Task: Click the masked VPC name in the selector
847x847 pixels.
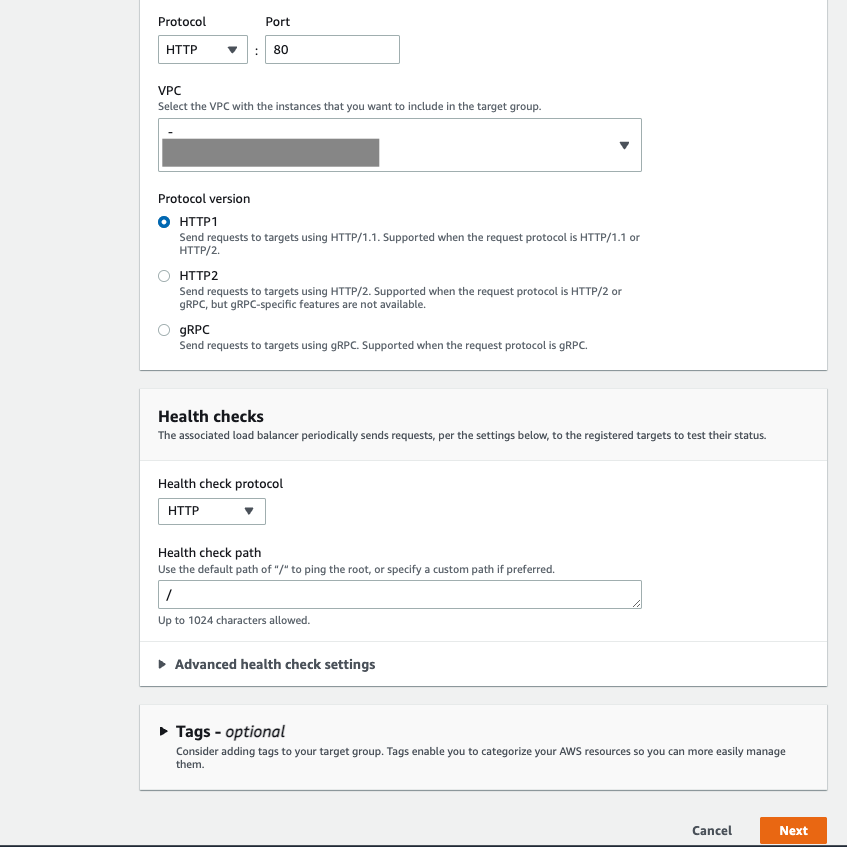Action: click(x=272, y=152)
